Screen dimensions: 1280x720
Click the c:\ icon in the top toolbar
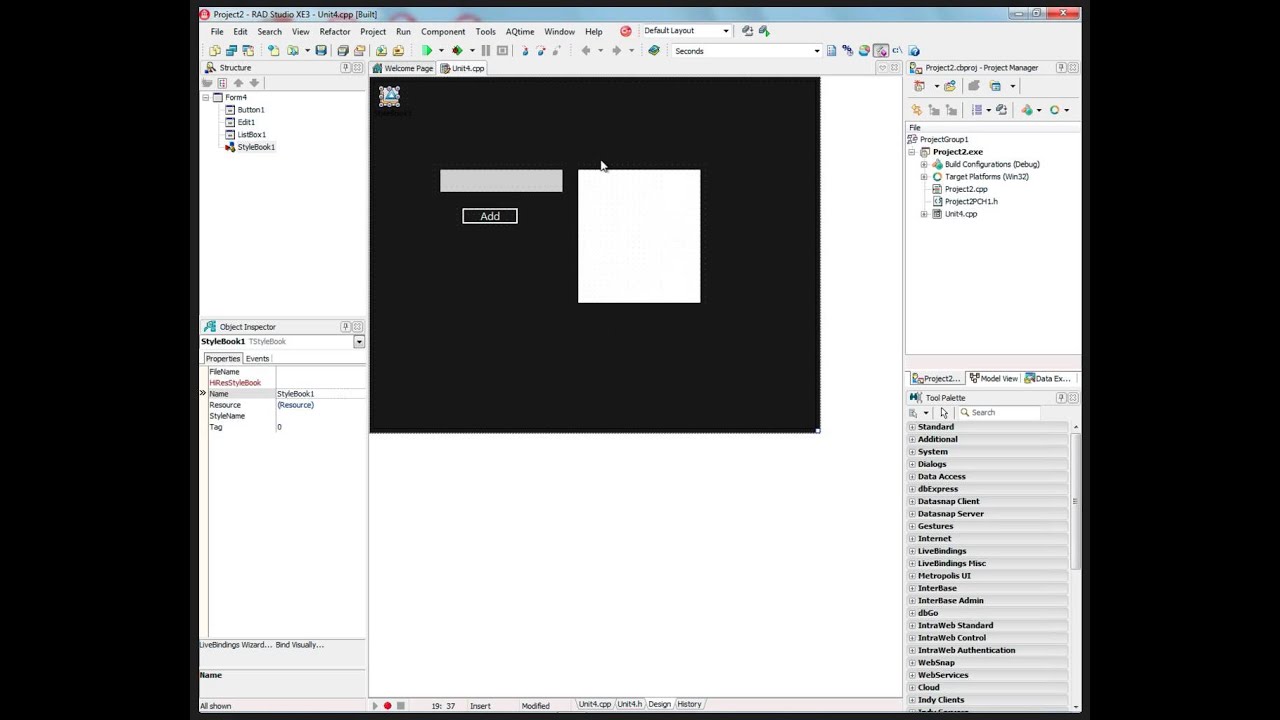coord(897,50)
